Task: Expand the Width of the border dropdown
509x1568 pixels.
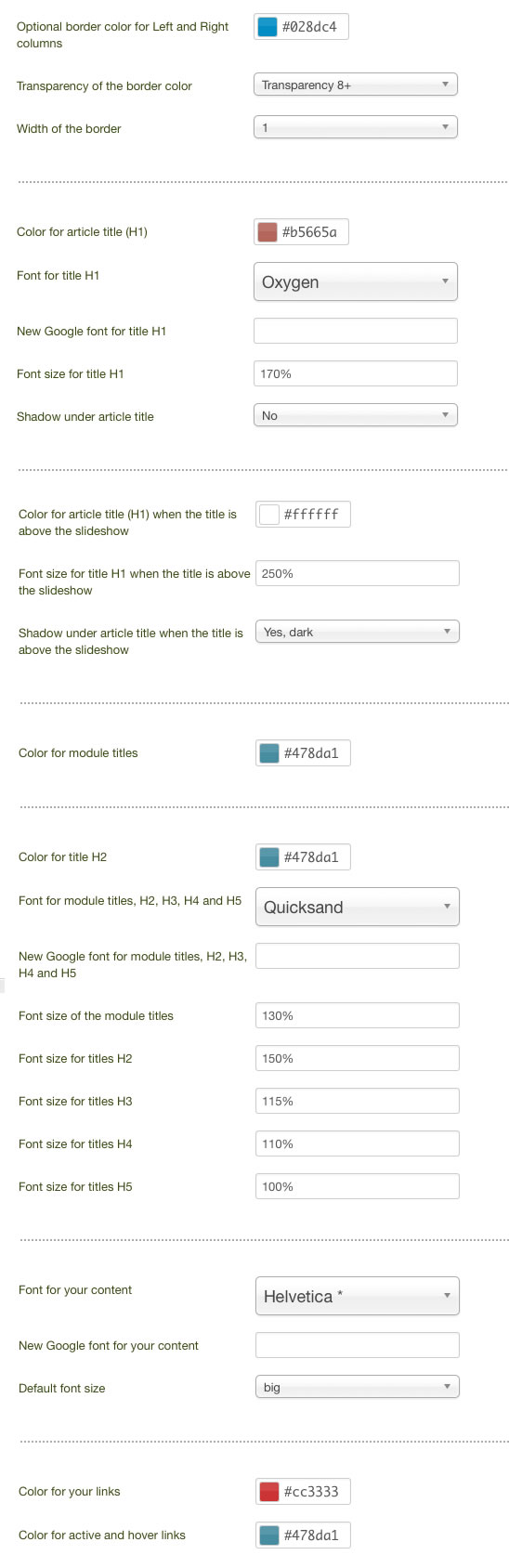Action: point(356,127)
